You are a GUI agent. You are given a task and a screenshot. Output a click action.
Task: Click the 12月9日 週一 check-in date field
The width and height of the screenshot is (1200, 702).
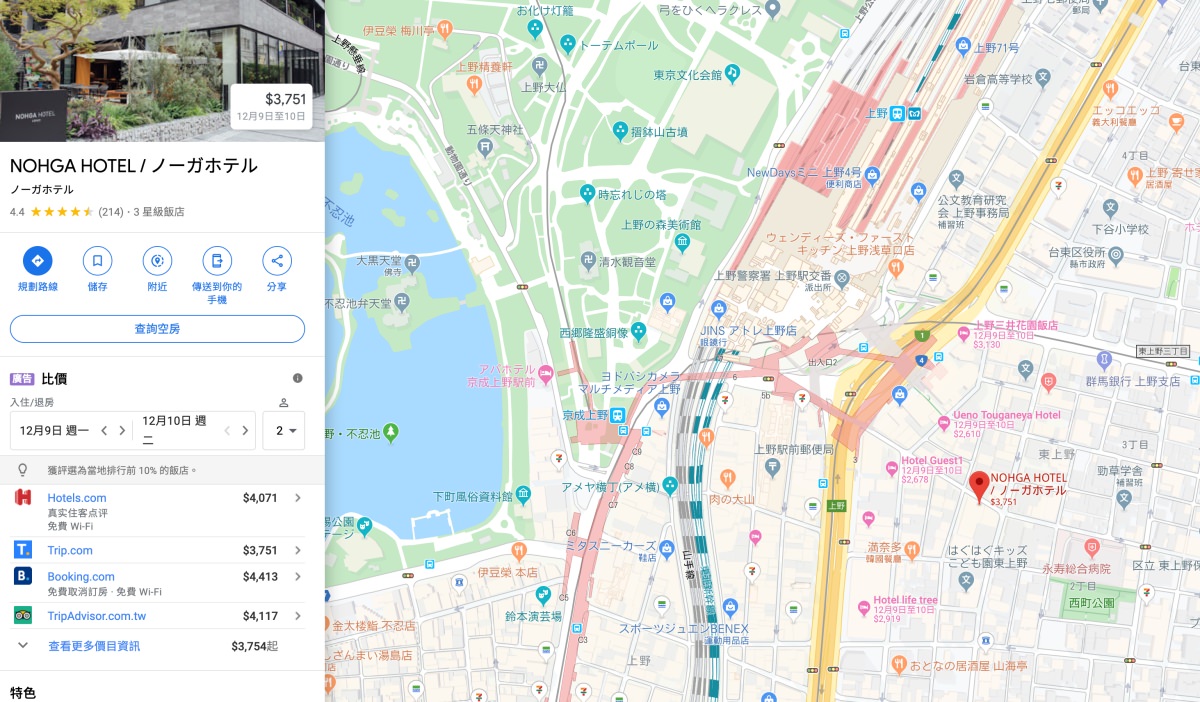54,431
